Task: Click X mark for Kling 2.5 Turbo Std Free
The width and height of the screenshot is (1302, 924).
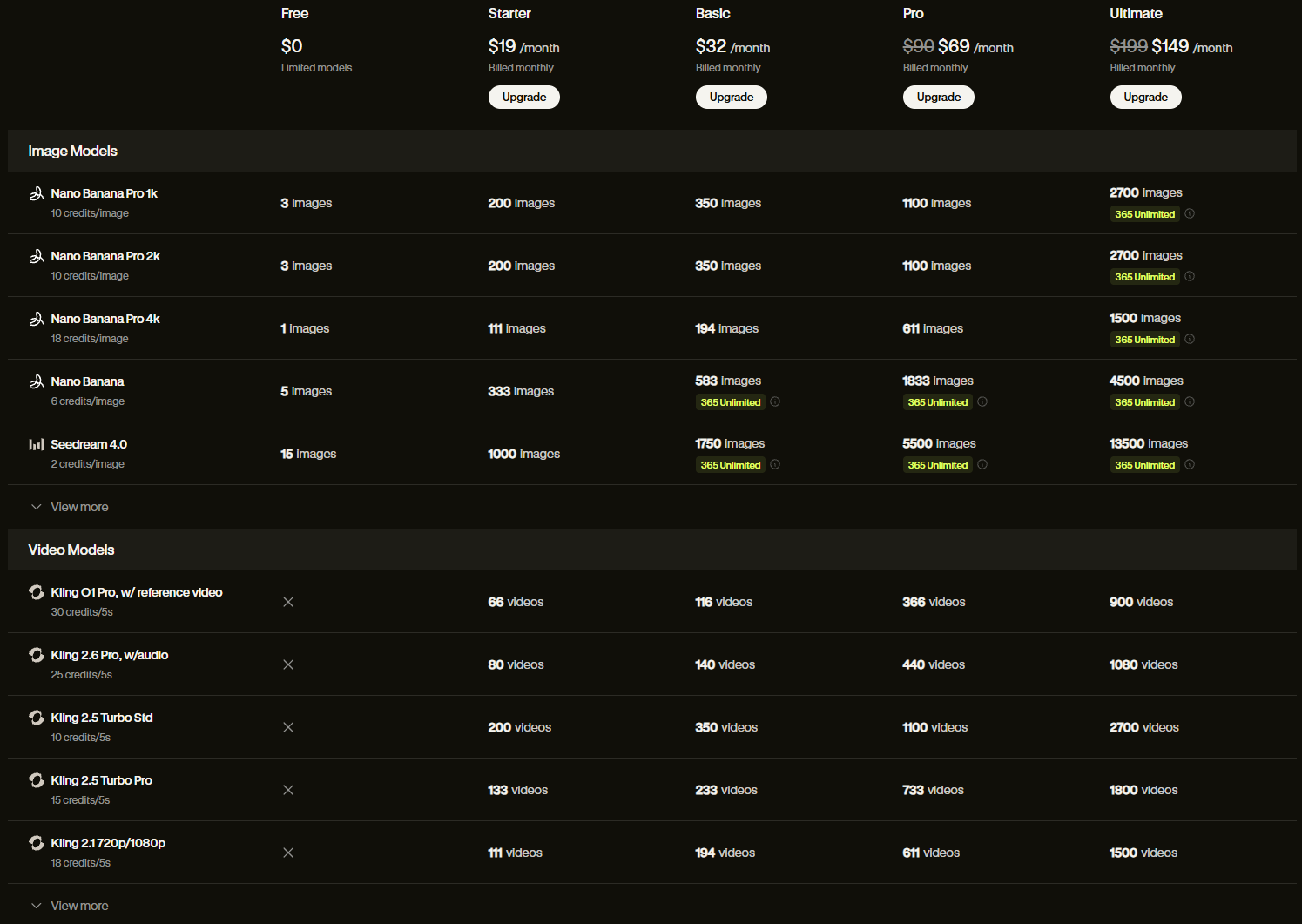Action: [288, 727]
